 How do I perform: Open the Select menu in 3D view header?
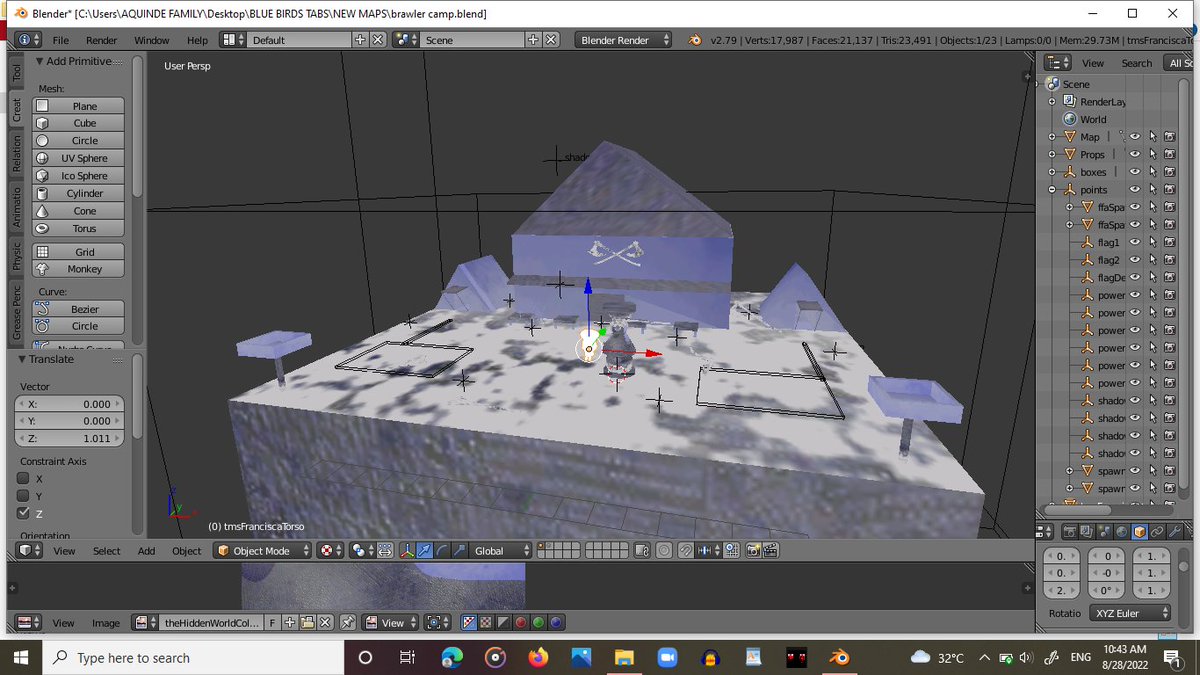[107, 551]
